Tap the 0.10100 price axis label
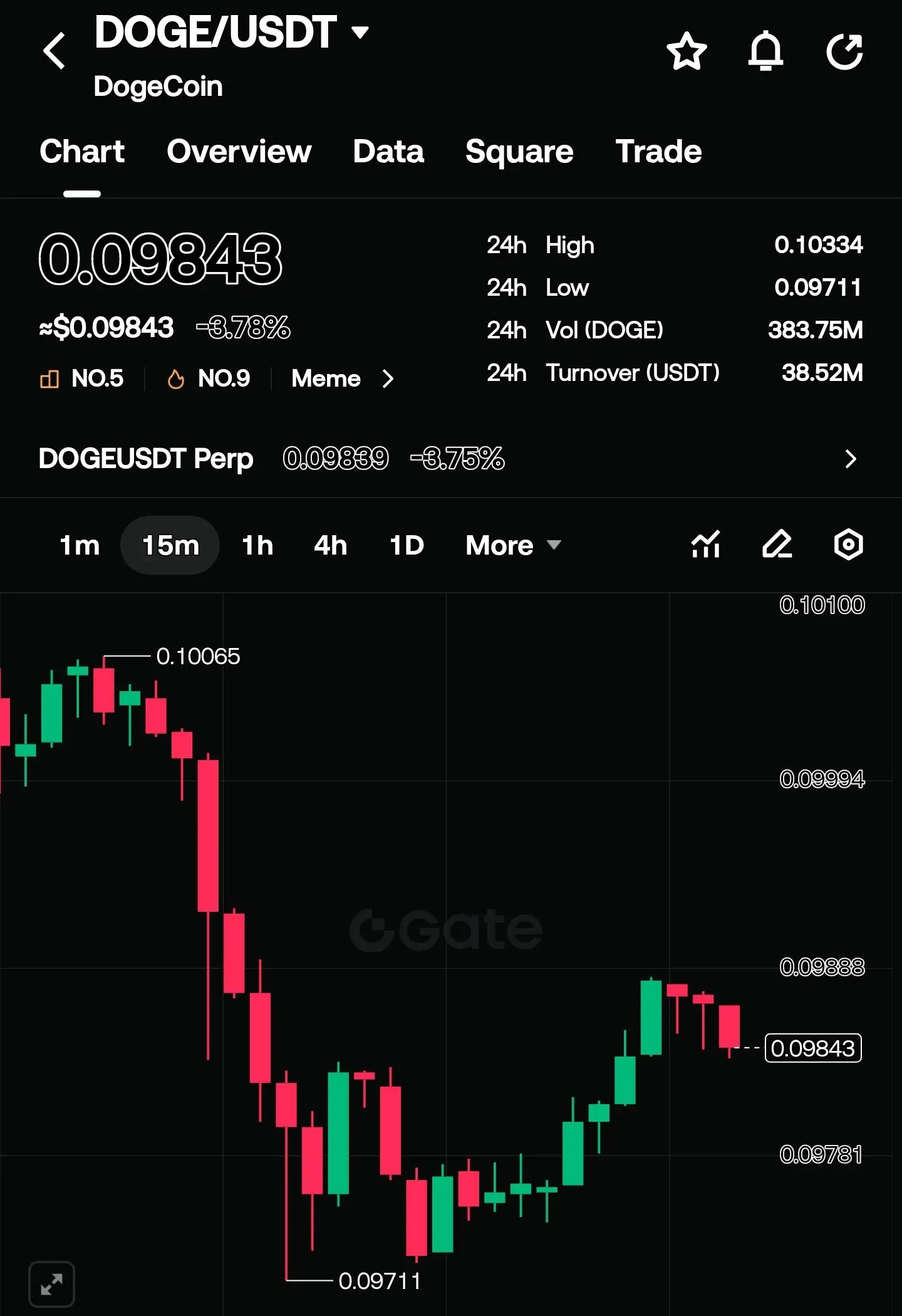This screenshot has height=1316, width=902. tap(822, 605)
